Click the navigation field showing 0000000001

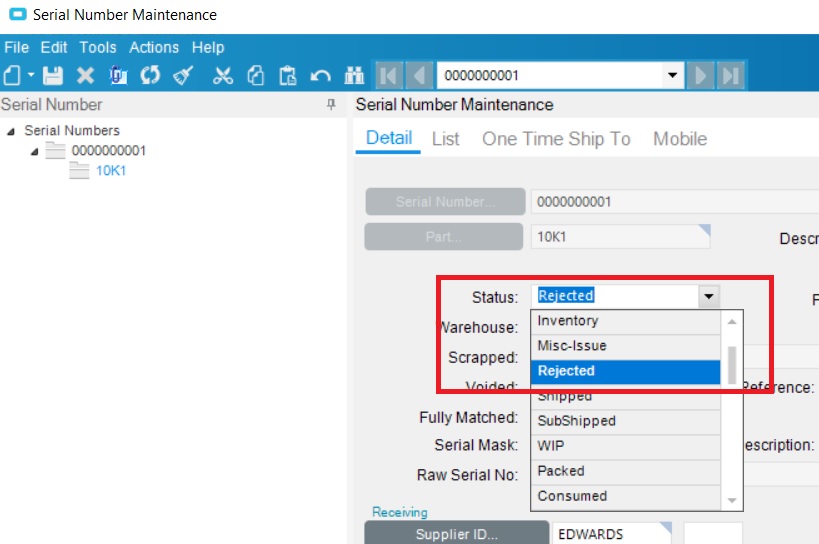point(550,76)
